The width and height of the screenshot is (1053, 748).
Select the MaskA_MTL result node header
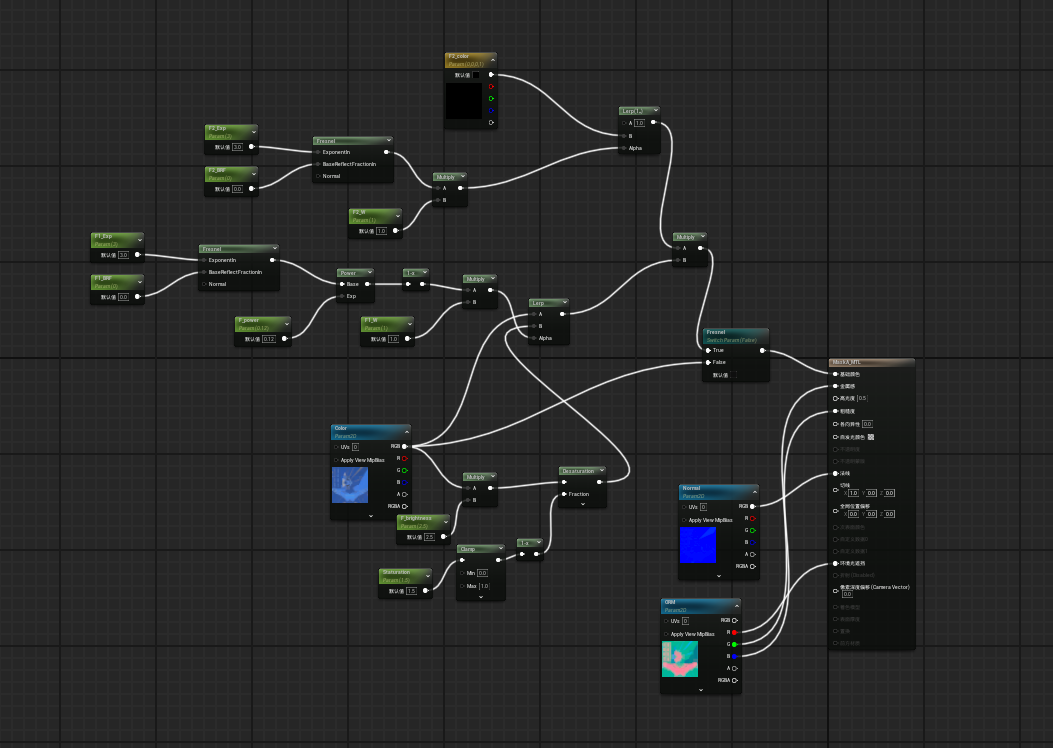872,363
